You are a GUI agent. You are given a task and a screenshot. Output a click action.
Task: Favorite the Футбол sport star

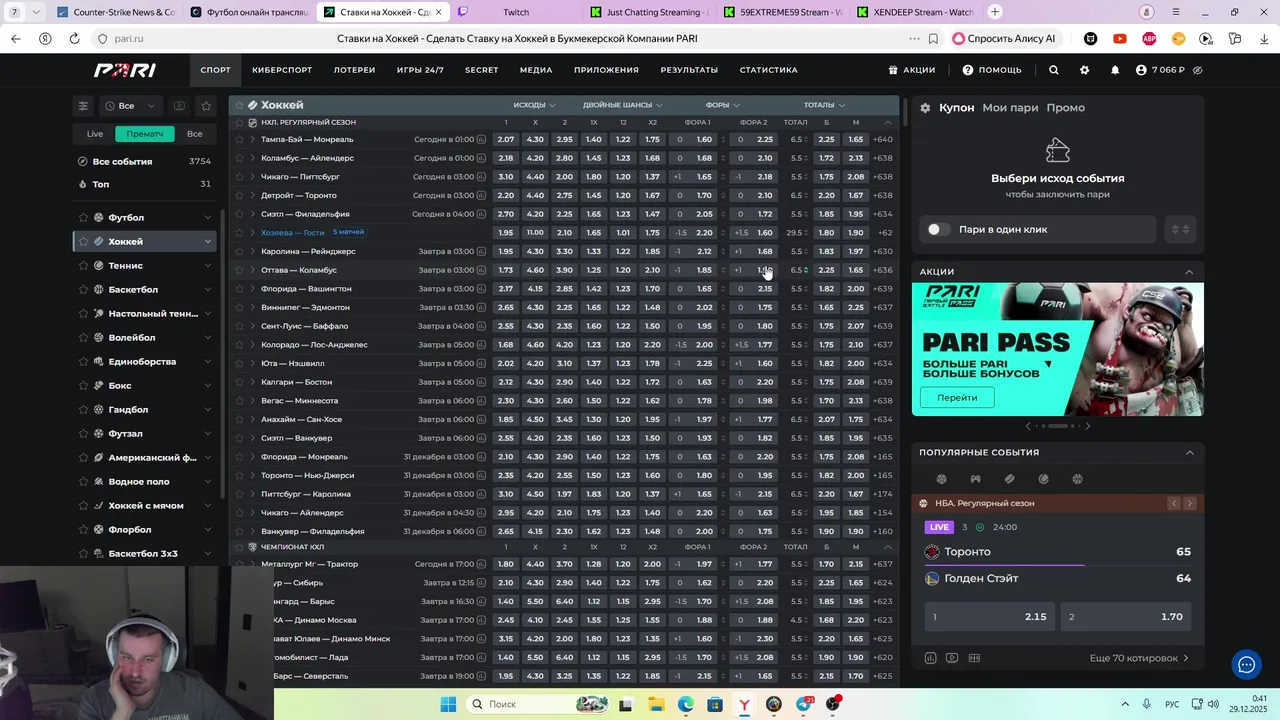[x=83, y=217]
